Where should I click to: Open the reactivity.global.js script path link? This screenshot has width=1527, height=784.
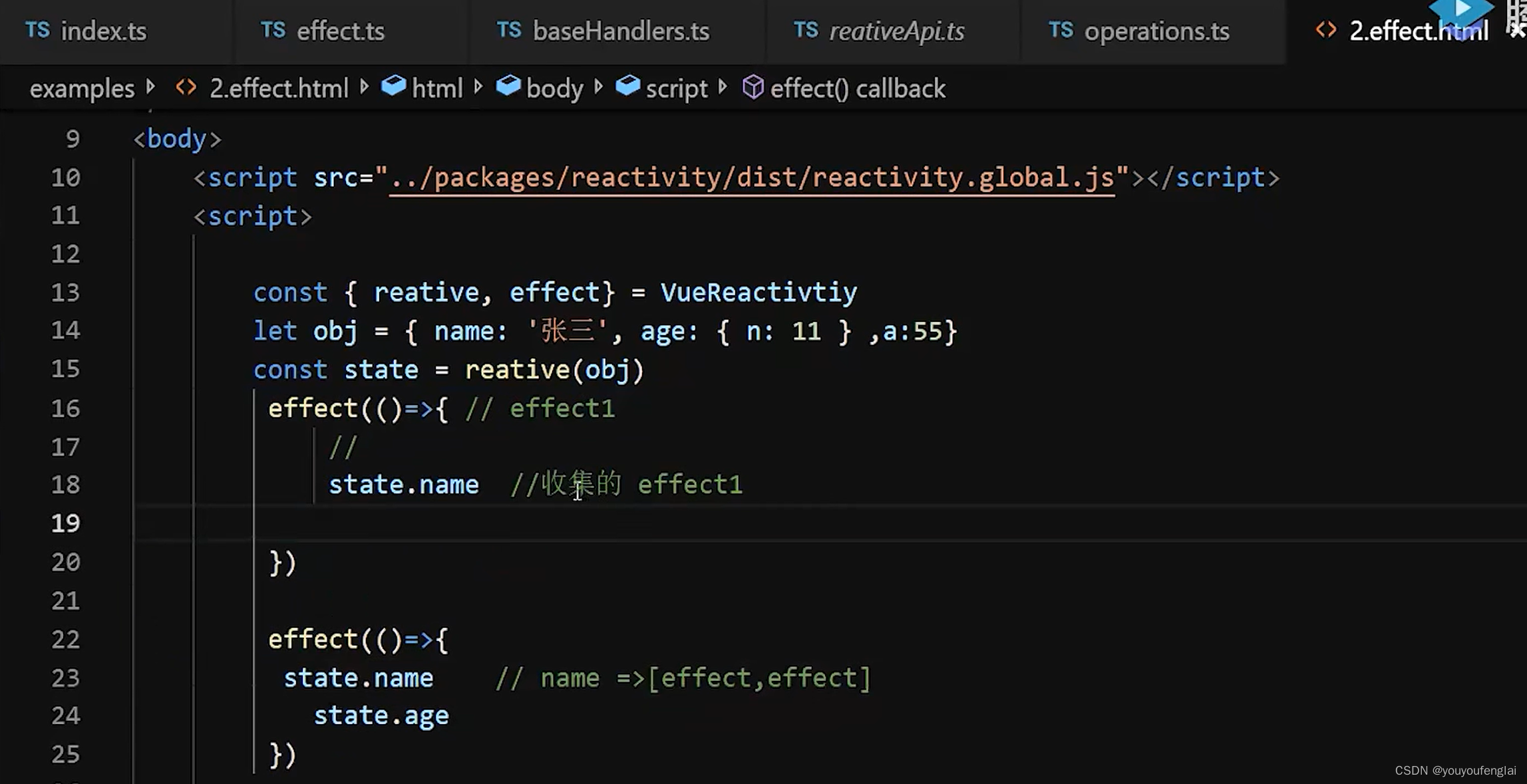tap(752, 178)
